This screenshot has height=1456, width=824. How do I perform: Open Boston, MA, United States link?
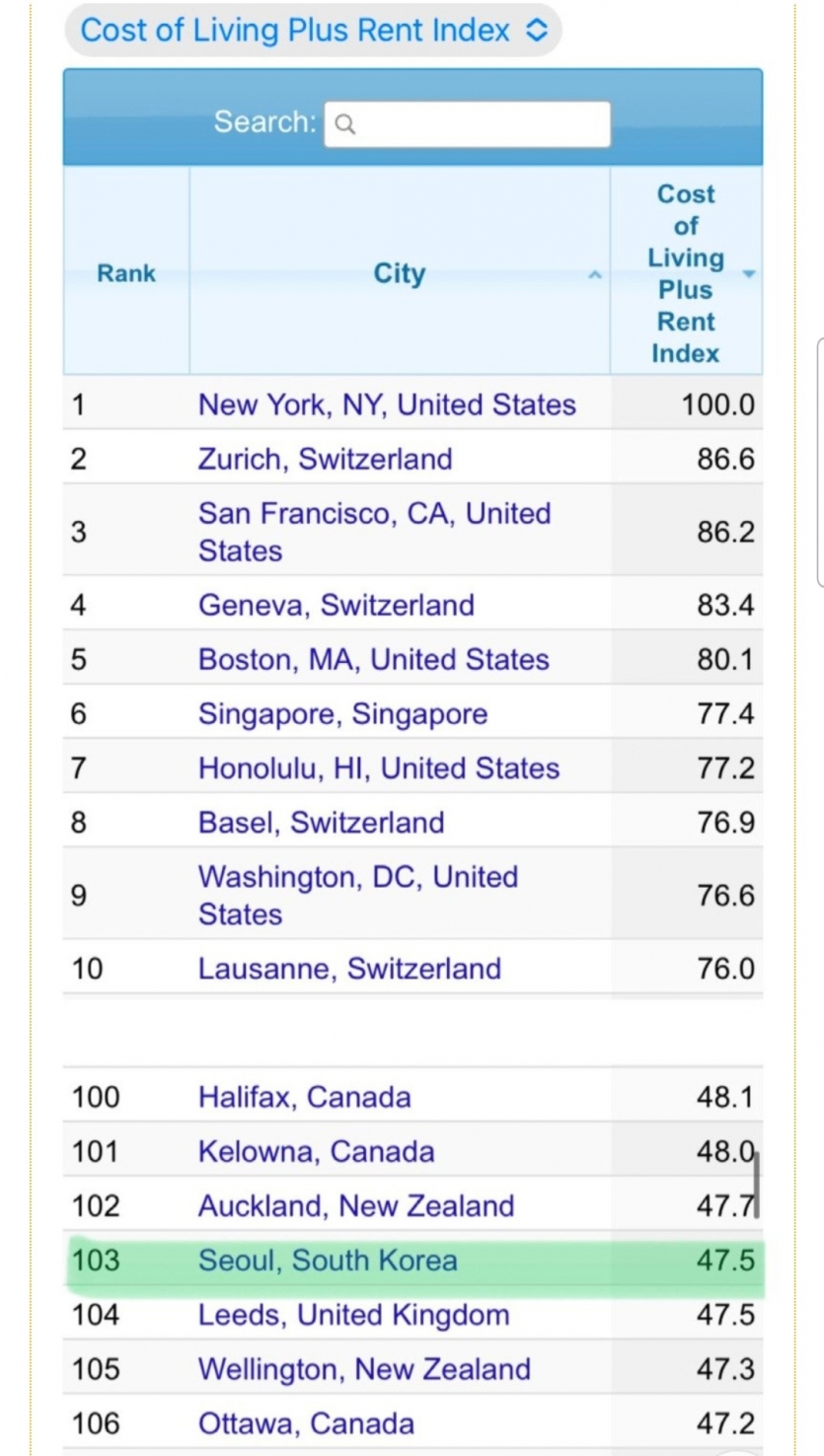tap(374, 659)
